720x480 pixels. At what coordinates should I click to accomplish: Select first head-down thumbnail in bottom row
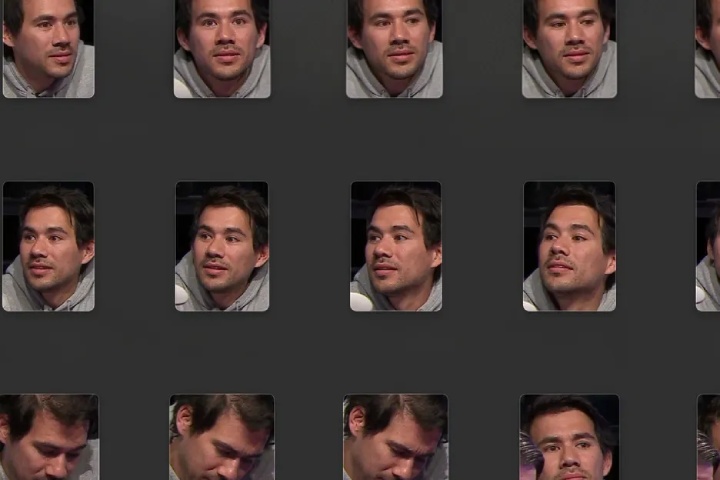(x=49, y=437)
